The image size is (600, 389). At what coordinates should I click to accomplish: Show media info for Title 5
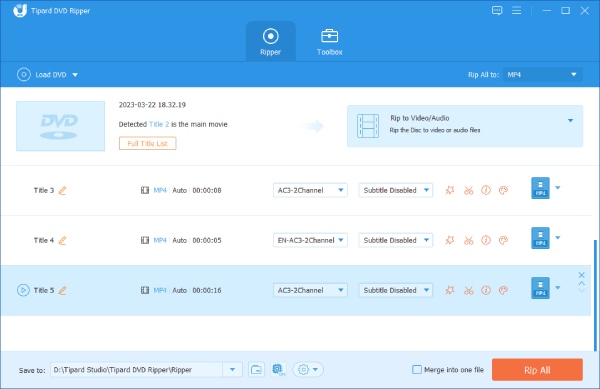[486, 290]
